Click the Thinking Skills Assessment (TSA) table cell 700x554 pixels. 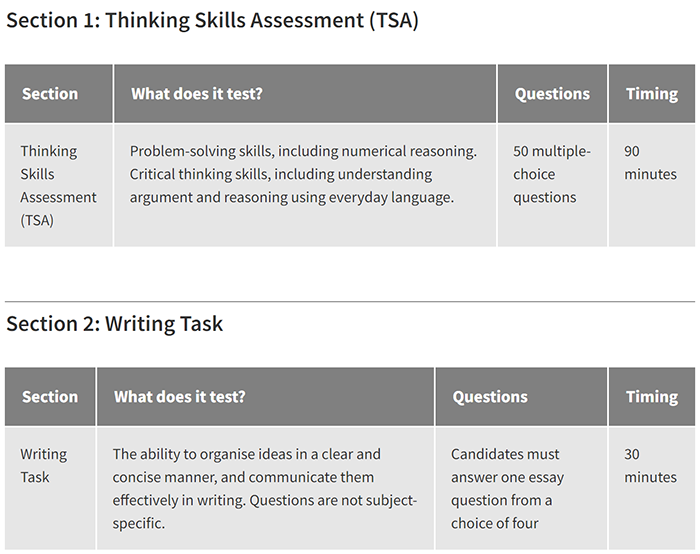click(58, 185)
